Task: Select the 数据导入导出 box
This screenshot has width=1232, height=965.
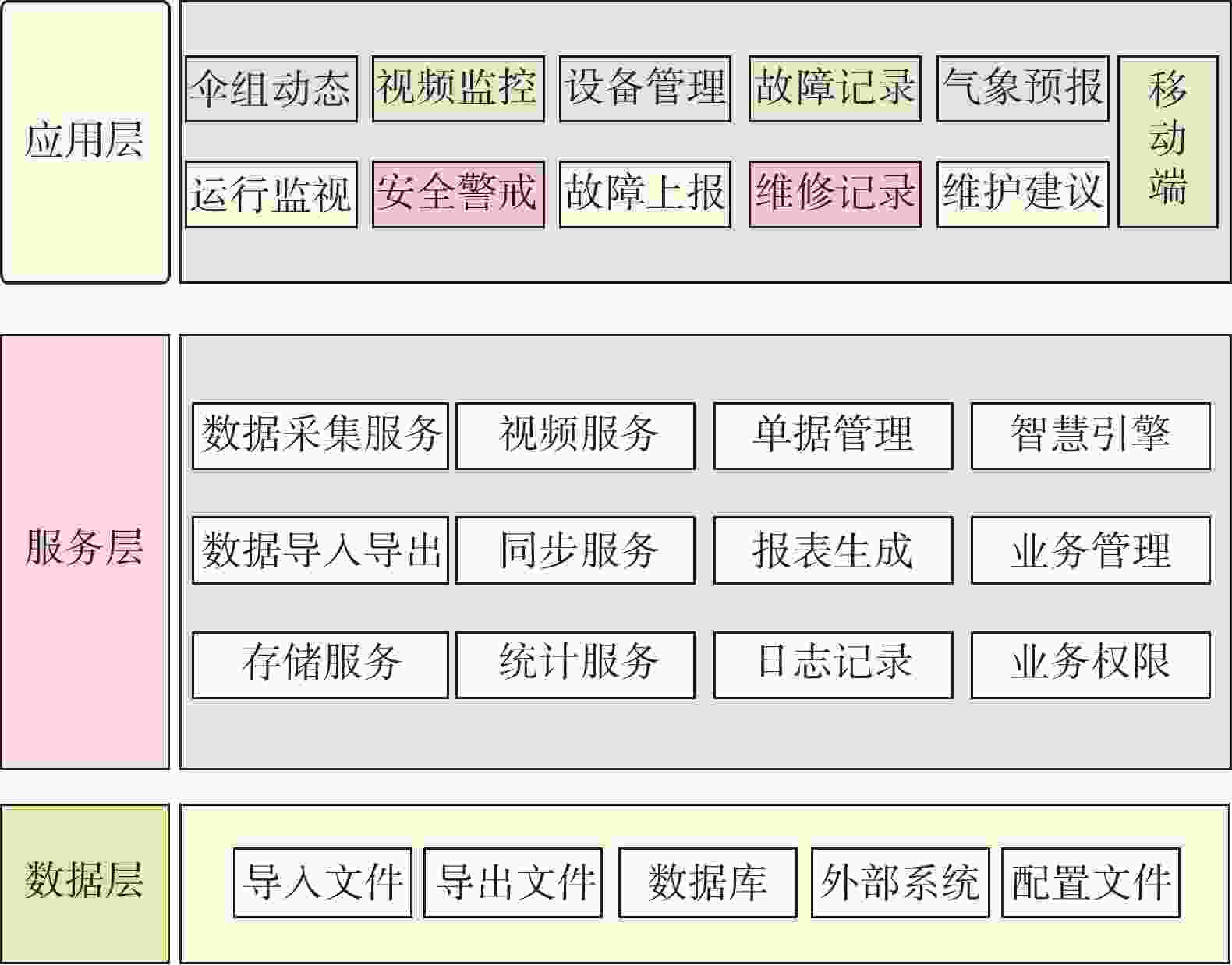Action: 320,550
